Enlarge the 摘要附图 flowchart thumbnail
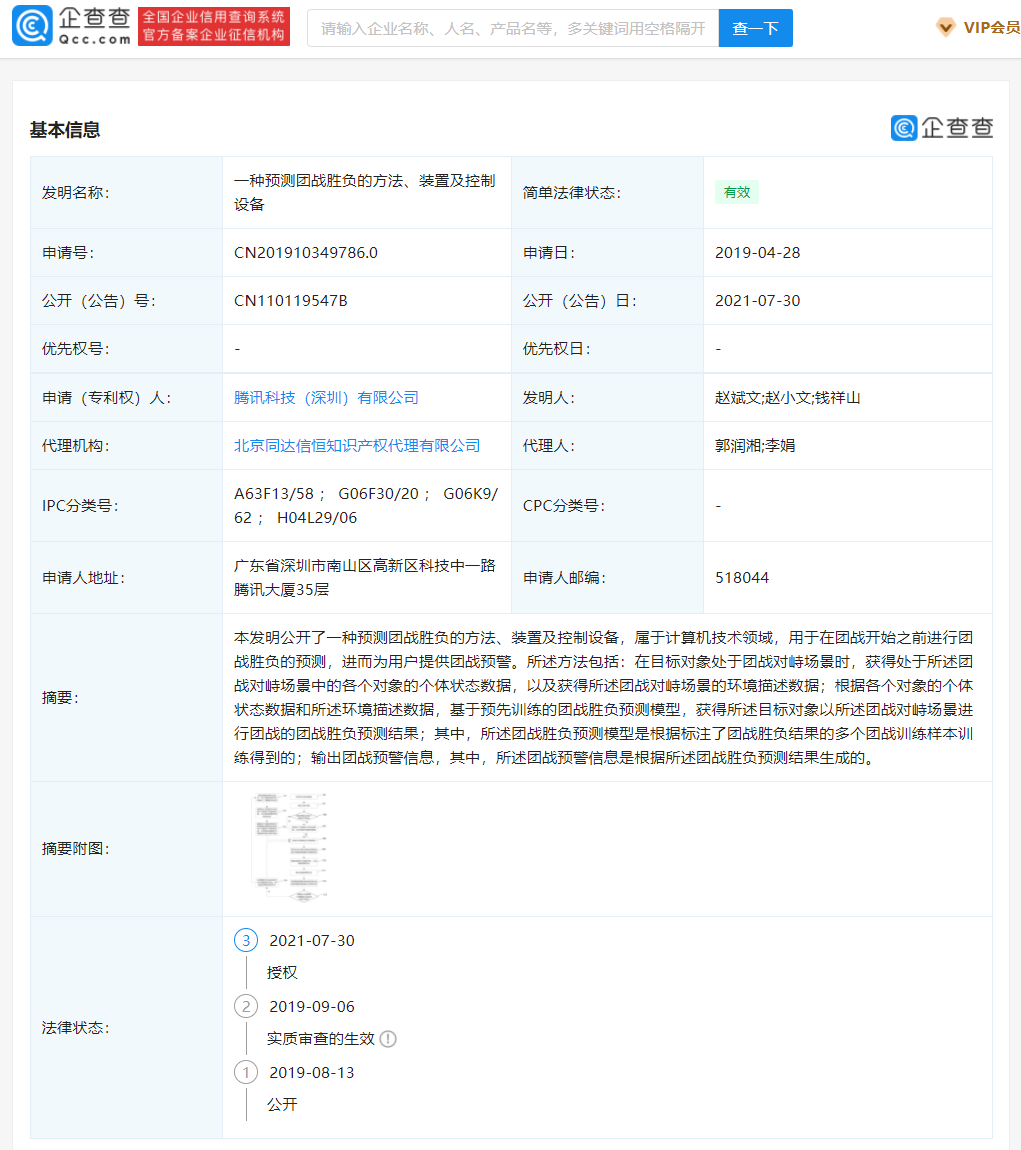This screenshot has height=1150, width=1021. coord(290,846)
